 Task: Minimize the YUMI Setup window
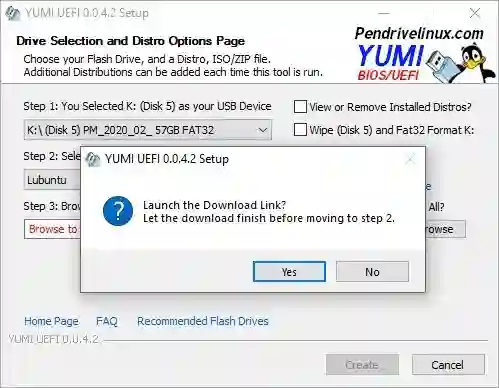[384, 13]
